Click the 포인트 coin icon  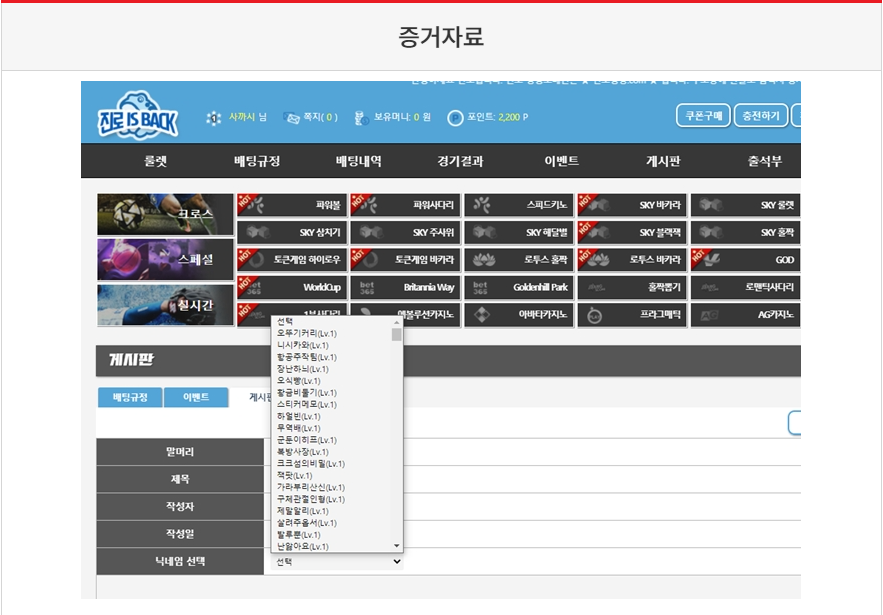click(x=456, y=118)
